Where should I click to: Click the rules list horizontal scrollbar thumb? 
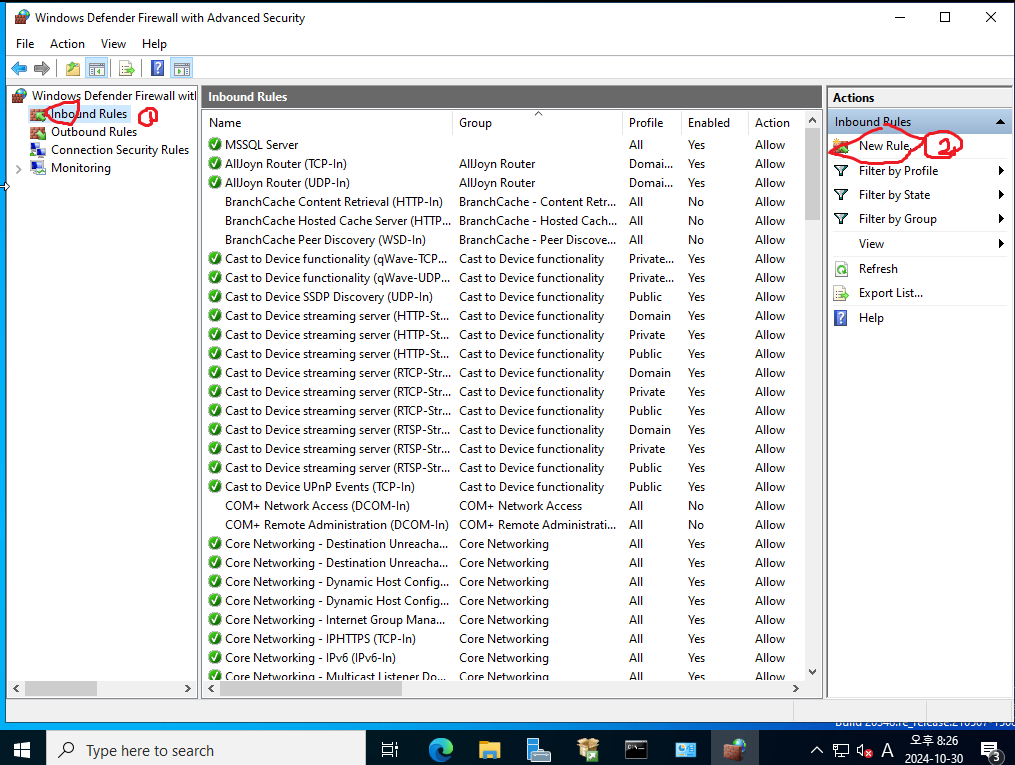coord(311,689)
